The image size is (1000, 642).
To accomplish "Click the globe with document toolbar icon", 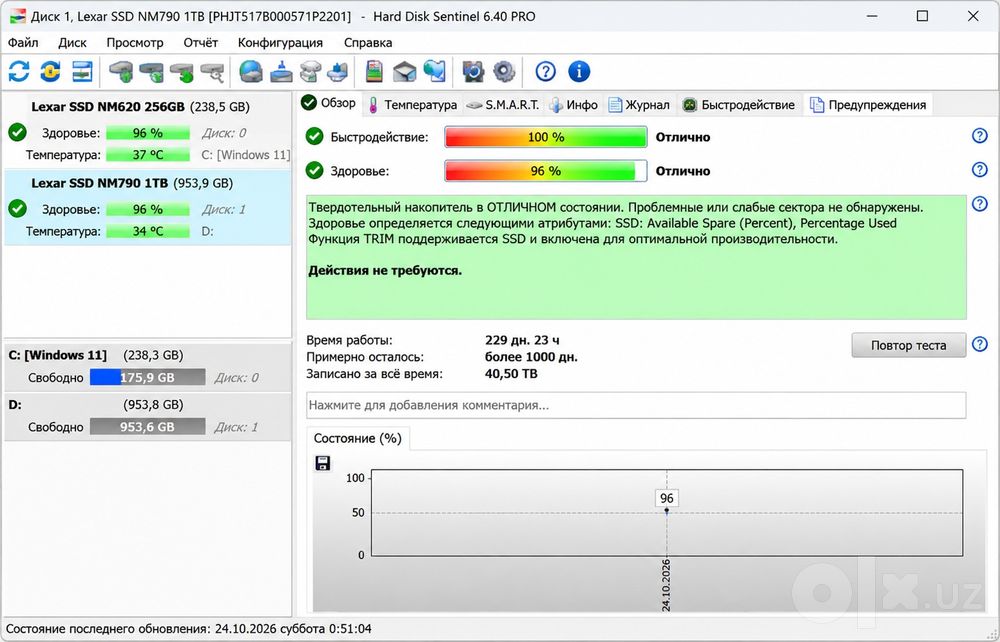I will (435, 71).
